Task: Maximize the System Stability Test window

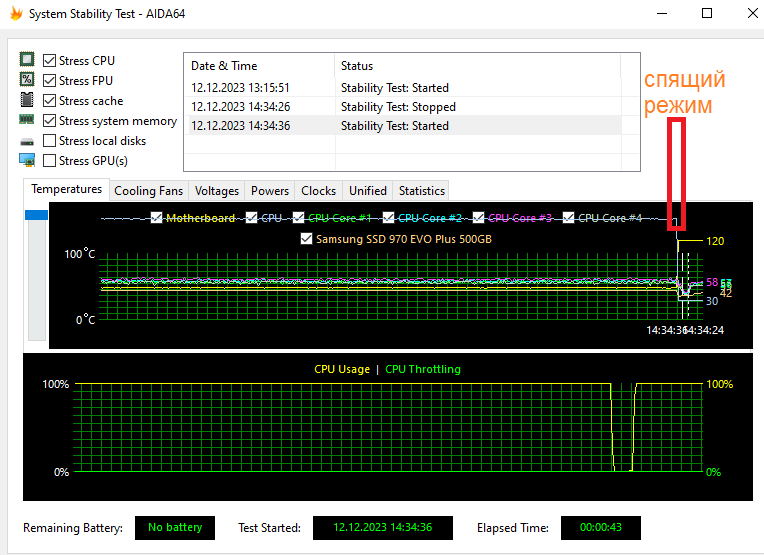Action: [707, 14]
